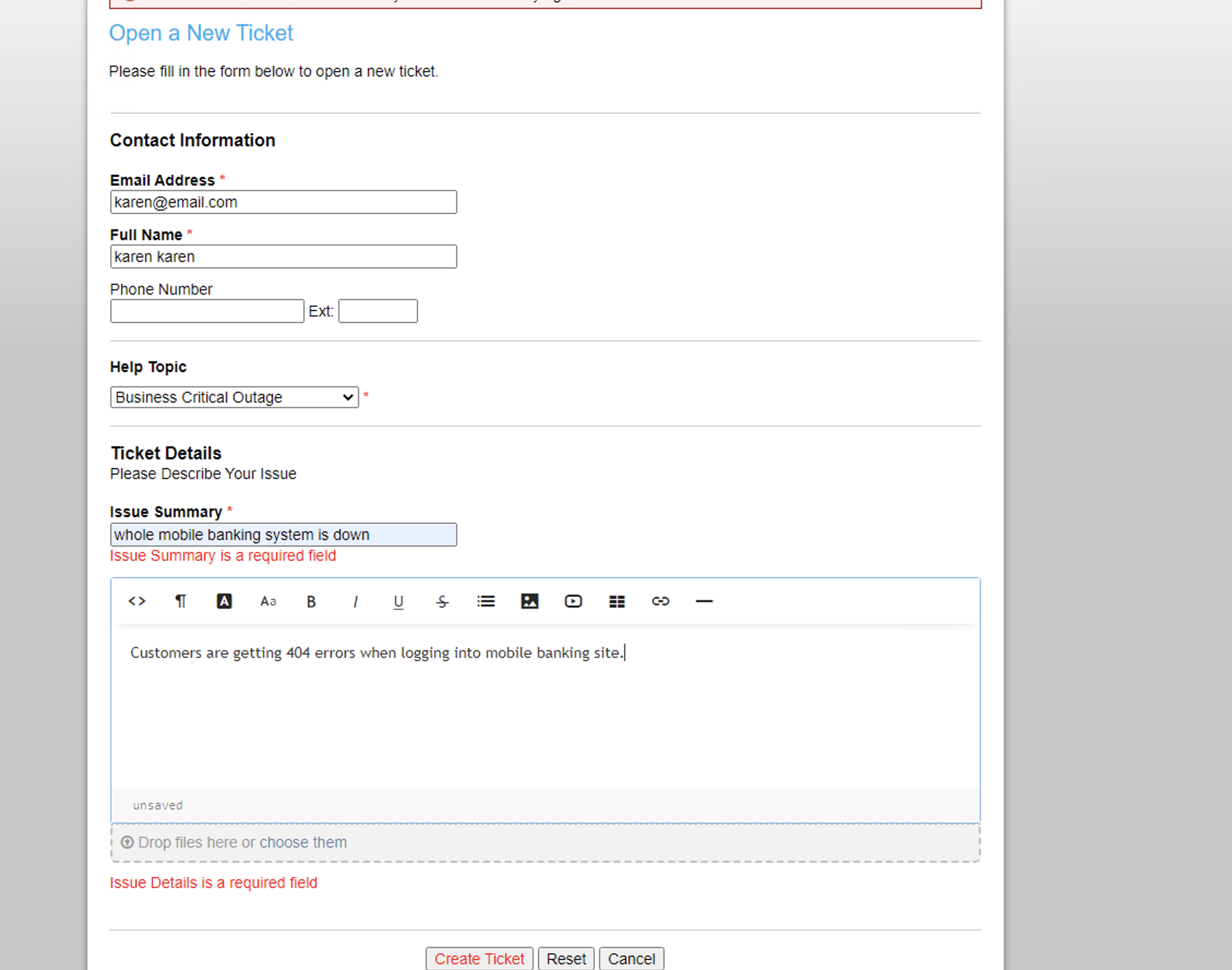Apply underline formatting
The image size is (1232, 970).
coord(399,601)
